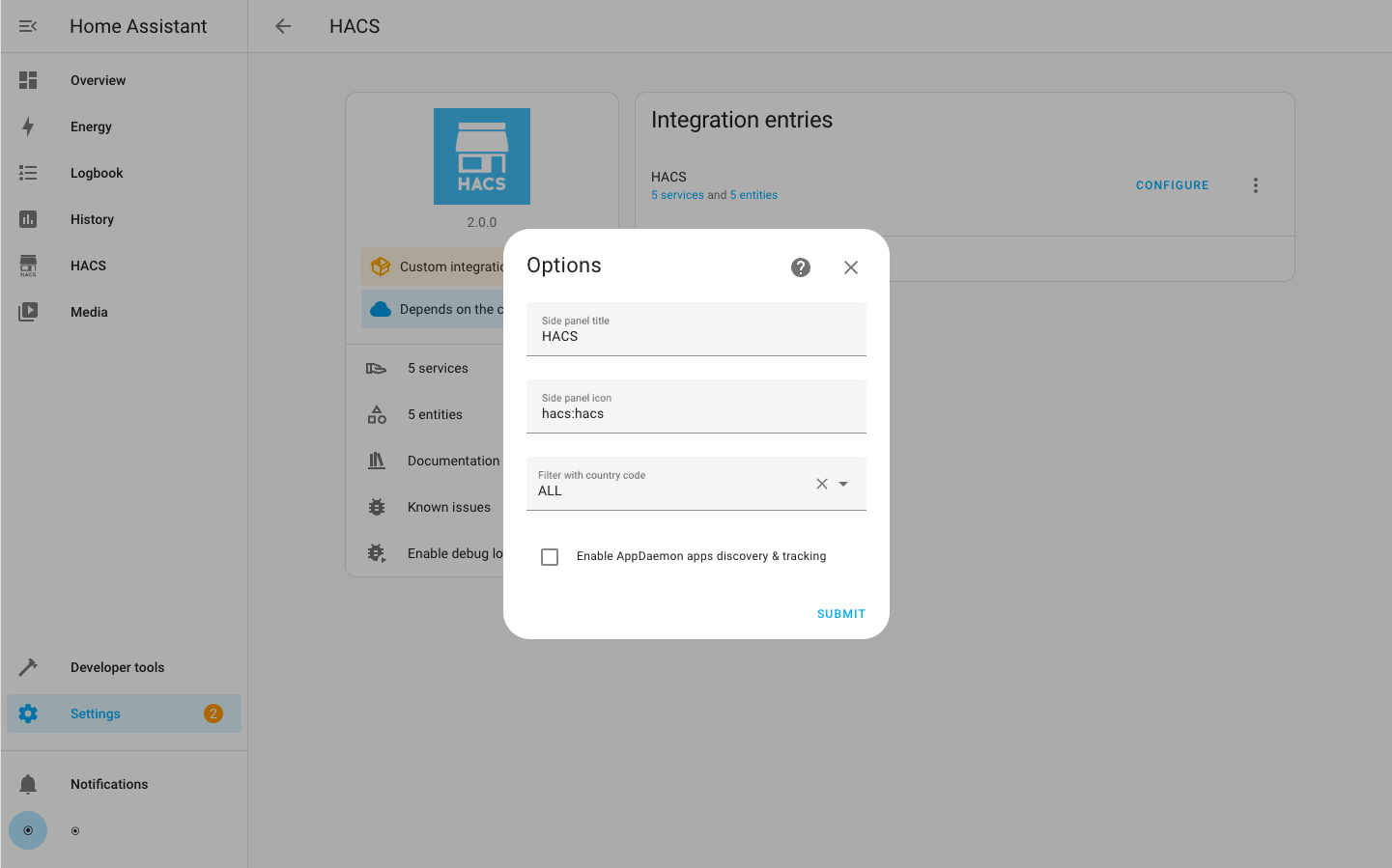Click the SUBMIT button

(x=839, y=613)
